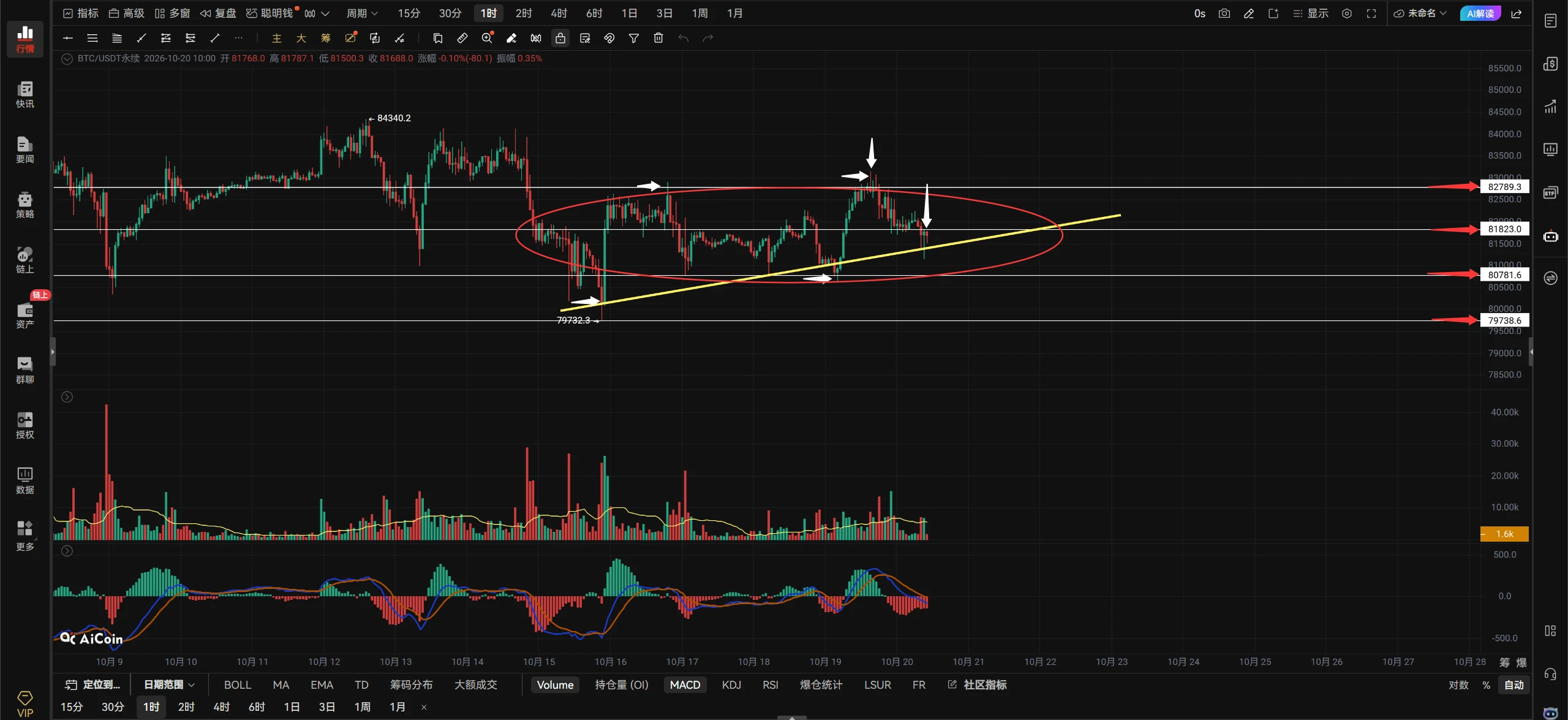Viewport: 1568px width, 720px height.
Task: Click the camera screenshot icon
Action: pos(1224,13)
